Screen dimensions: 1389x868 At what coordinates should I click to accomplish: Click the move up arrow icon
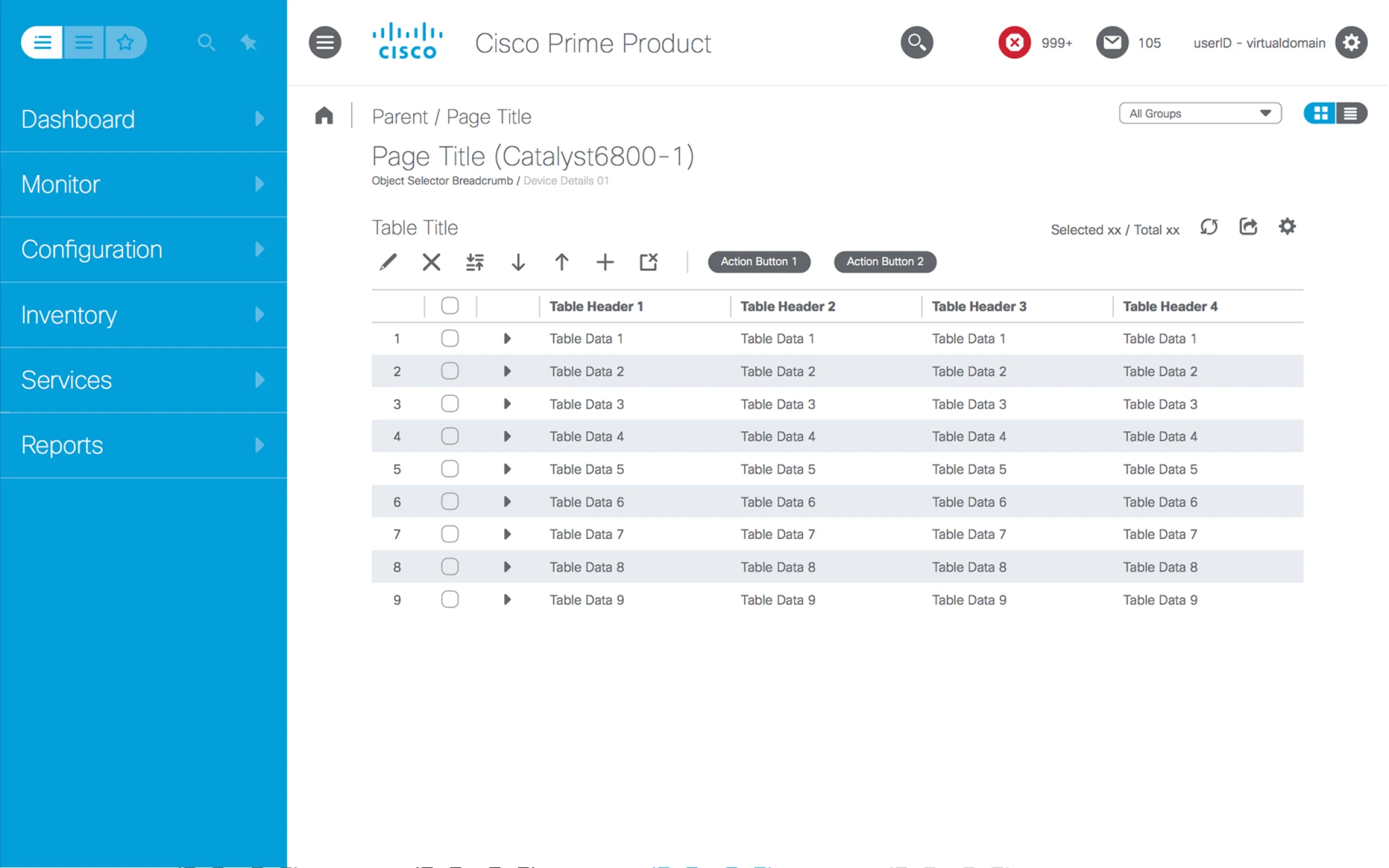pos(562,262)
